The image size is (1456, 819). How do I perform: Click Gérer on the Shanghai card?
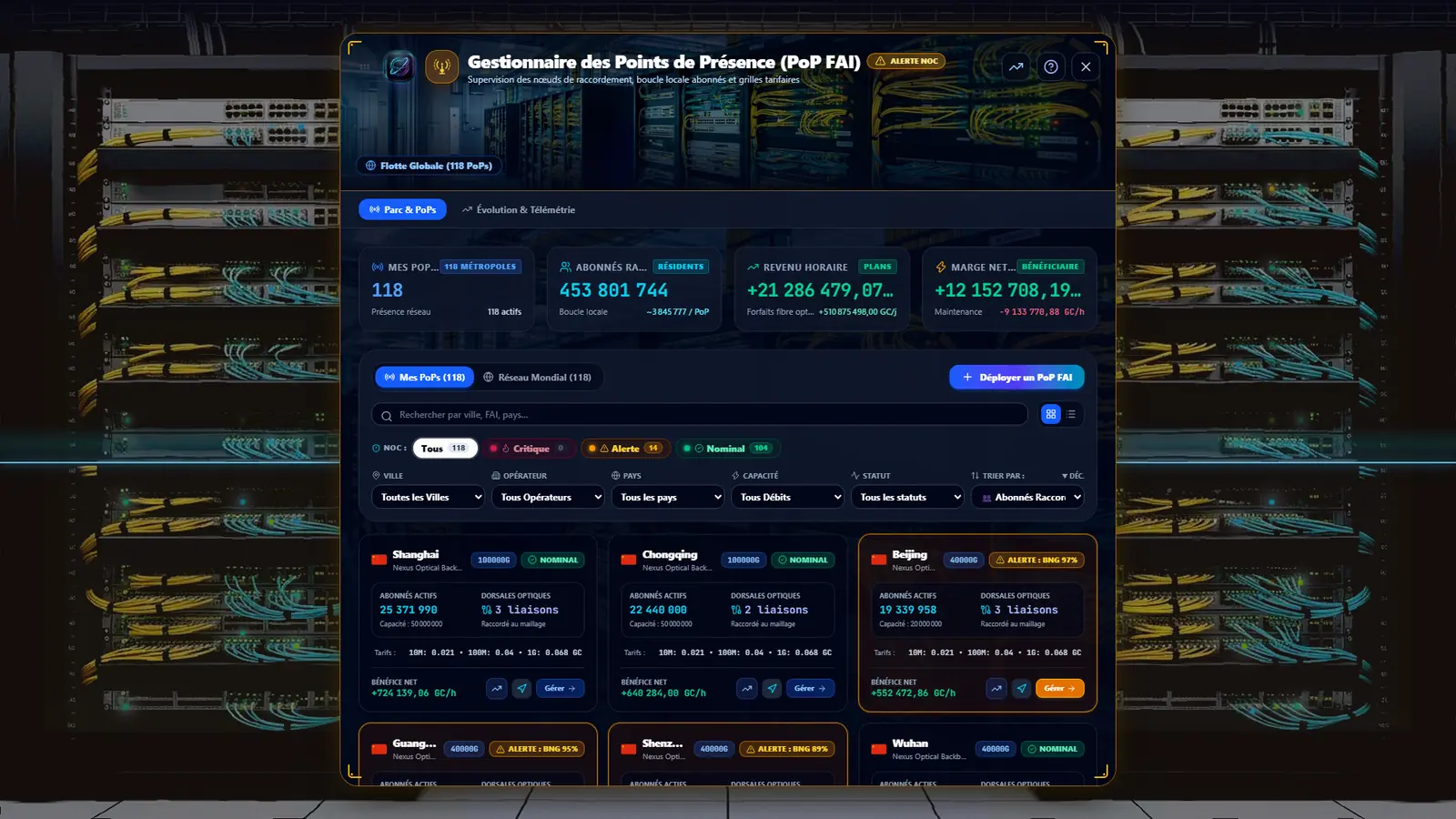click(561, 688)
